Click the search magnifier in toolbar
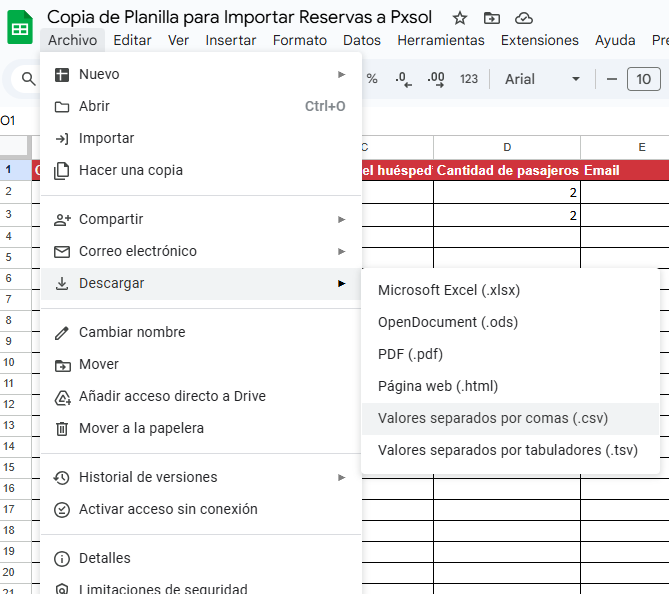The height and width of the screenshot is (594, 669). click(28, 79)
